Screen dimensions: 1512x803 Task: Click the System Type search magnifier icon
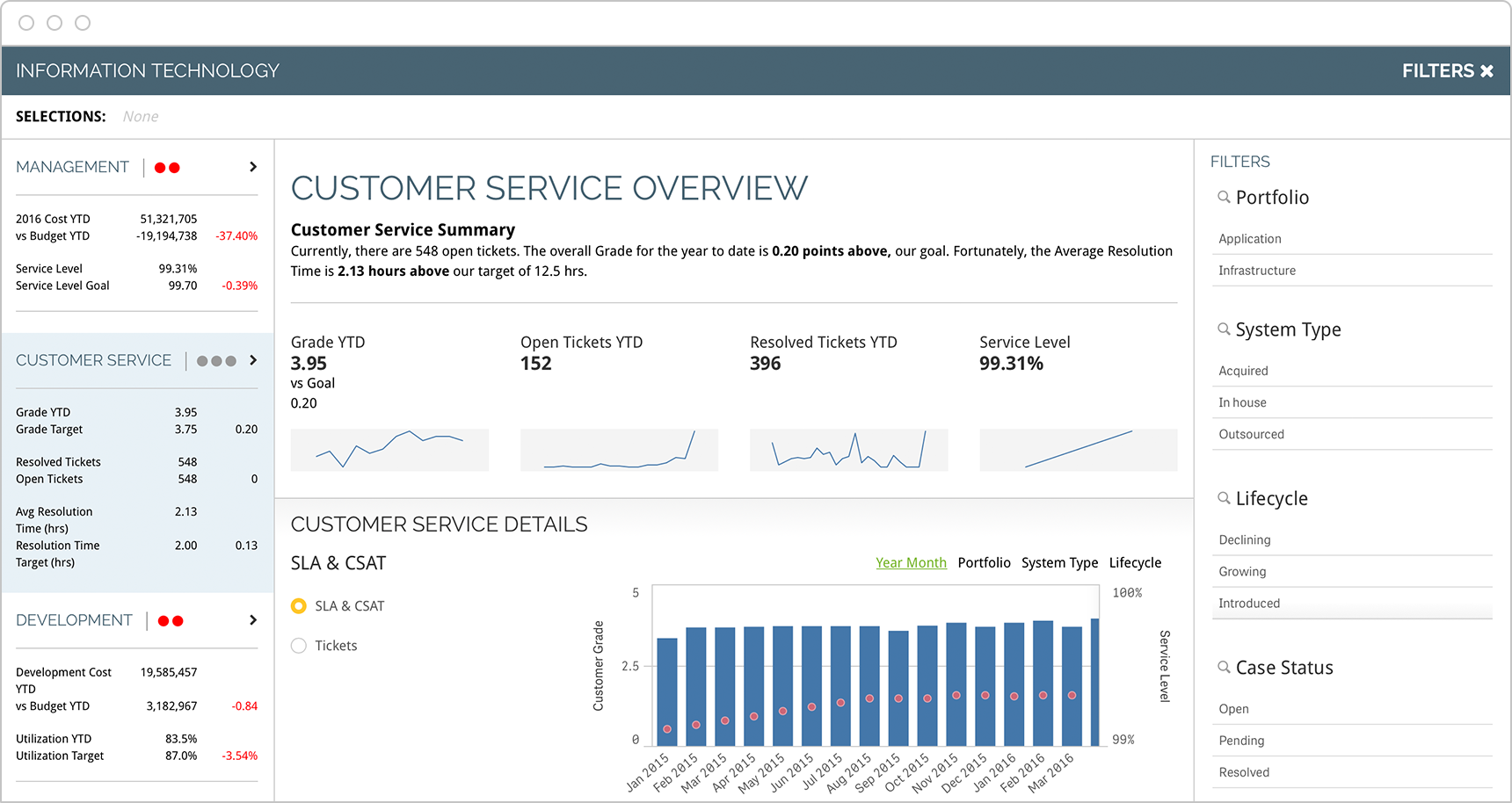(1224, 329)
